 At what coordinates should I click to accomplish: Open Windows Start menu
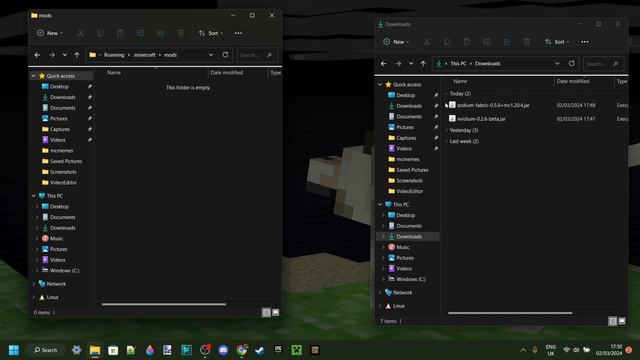tap(14, 350)
